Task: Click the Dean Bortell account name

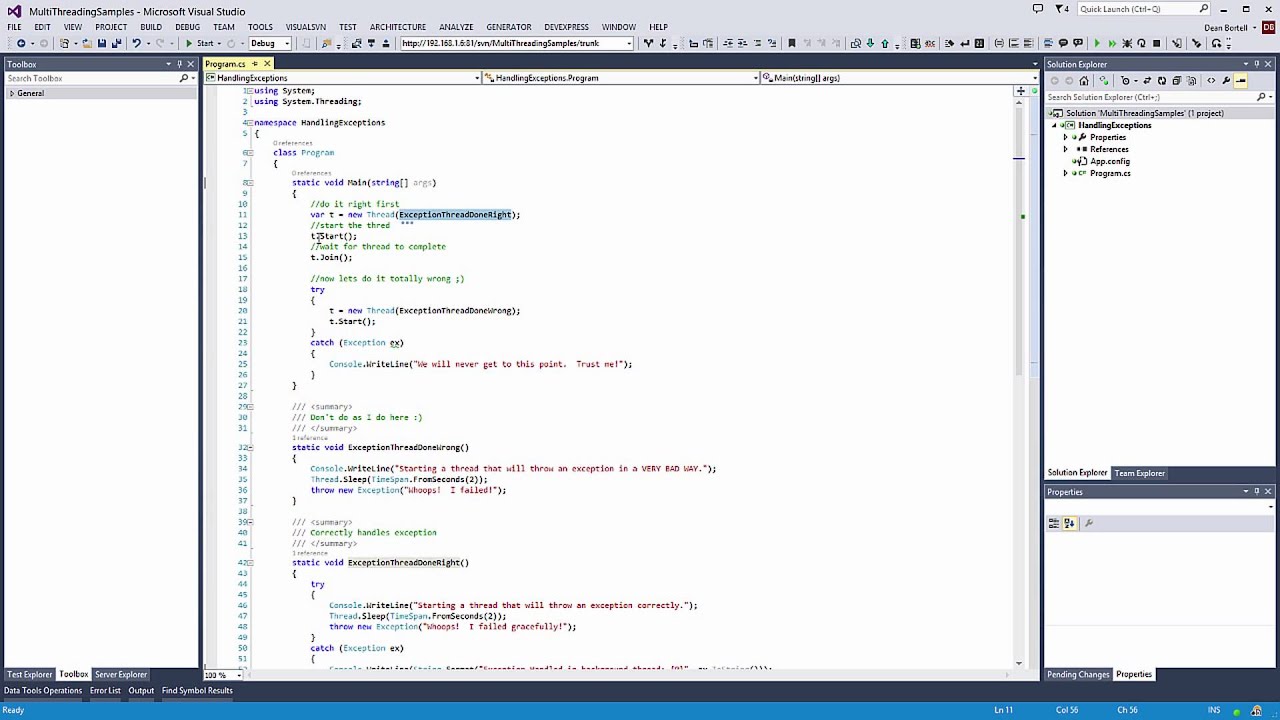Action: pos(1226,28)
